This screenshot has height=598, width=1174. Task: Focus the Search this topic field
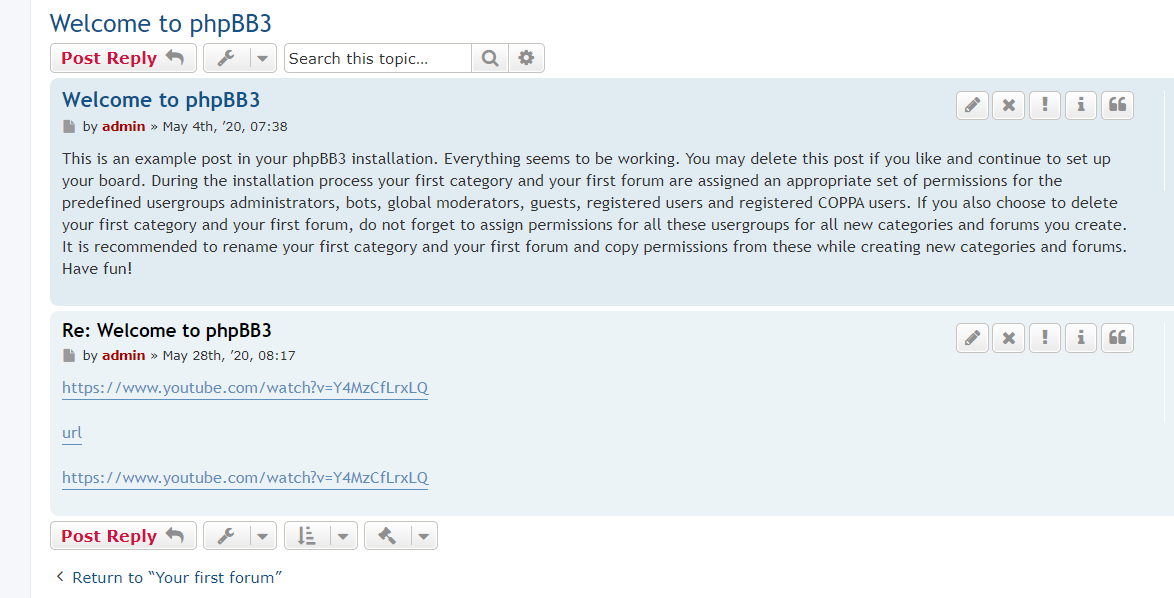point(377,58)
